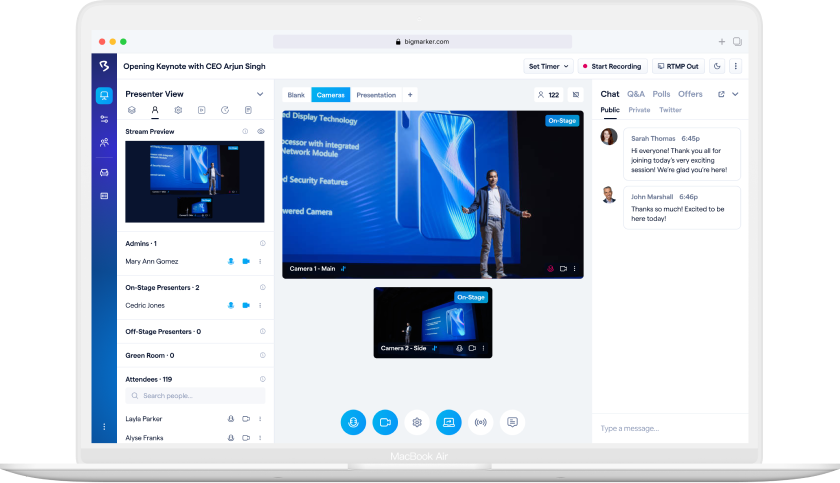
Task: Click the chat note button in bottom controls
Action: click(512, 422)
